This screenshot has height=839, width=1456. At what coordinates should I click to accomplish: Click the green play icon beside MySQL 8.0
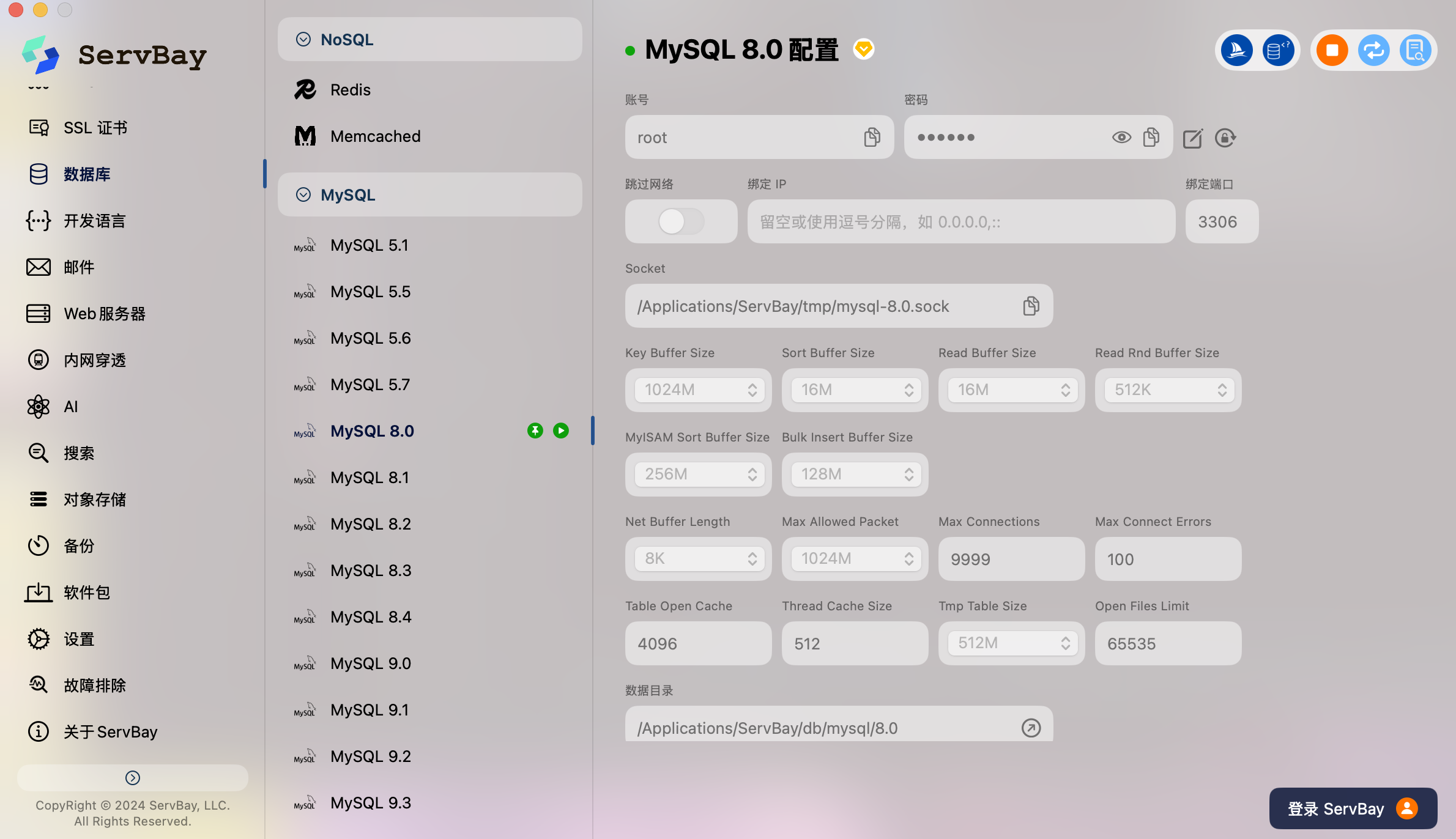coord(560,431)
